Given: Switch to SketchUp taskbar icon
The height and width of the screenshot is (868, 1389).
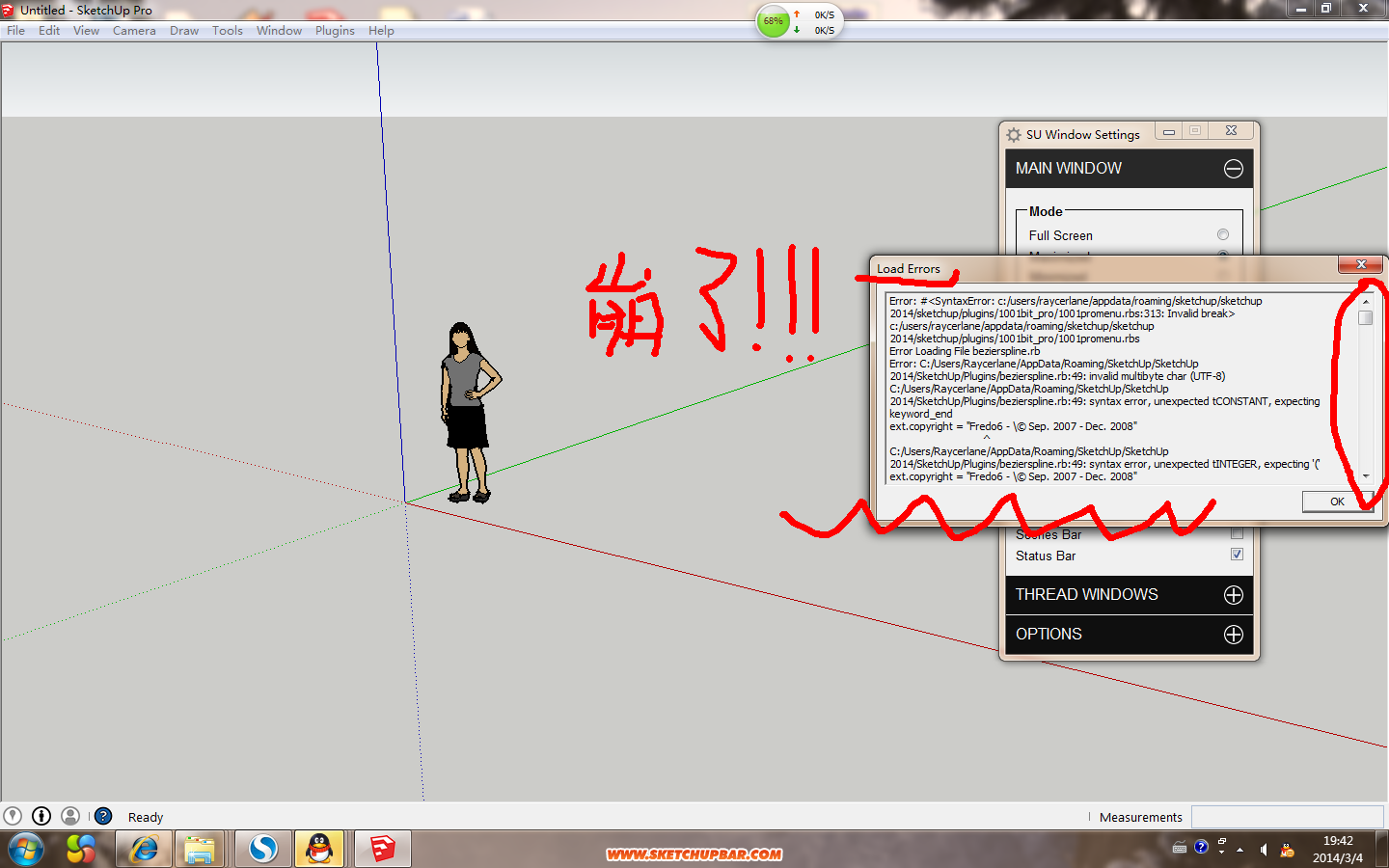Looking at the screenshot, I should point(383,849).
